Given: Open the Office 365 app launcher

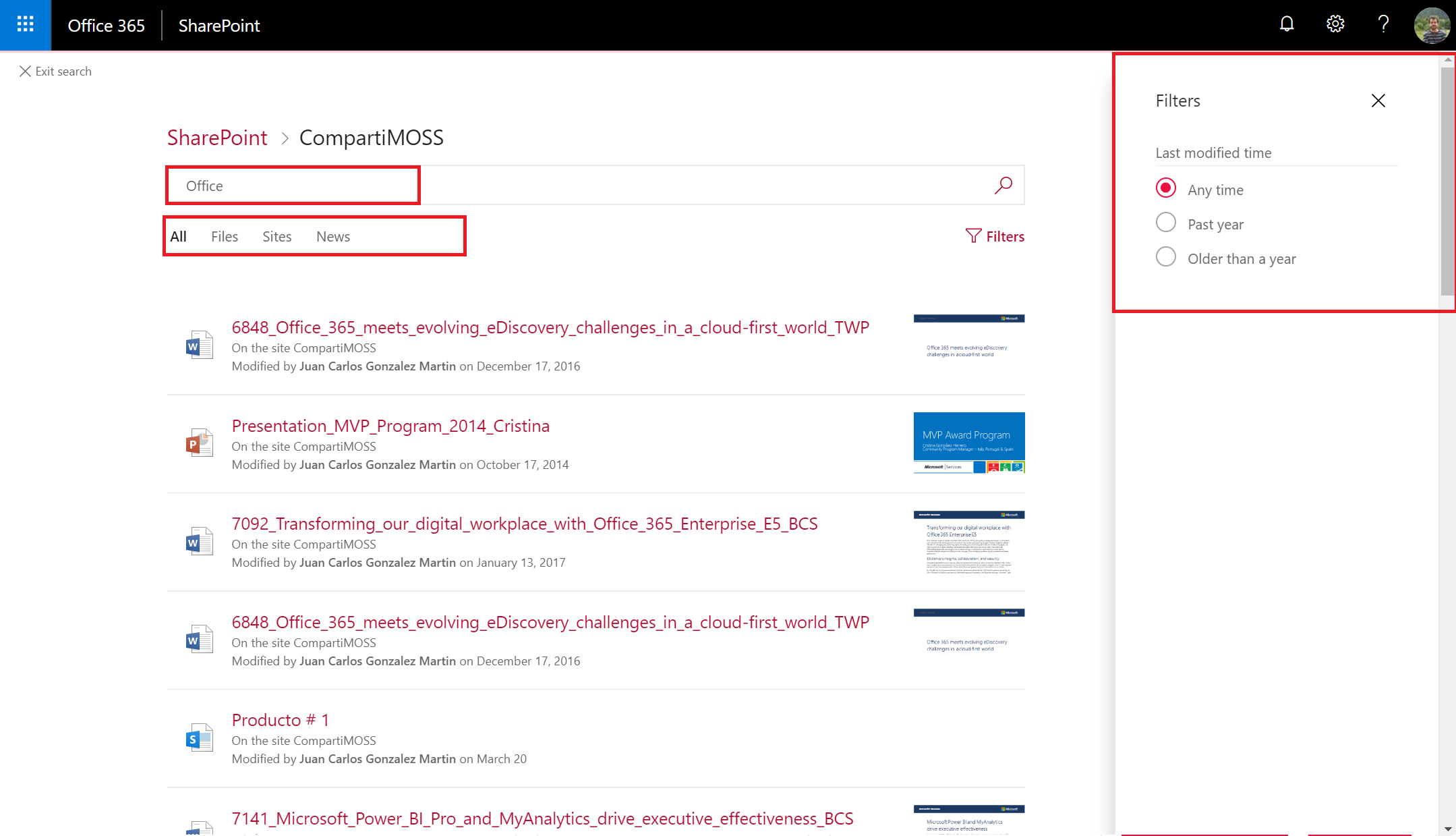Looking at the screenshot, I should [25, 25].
